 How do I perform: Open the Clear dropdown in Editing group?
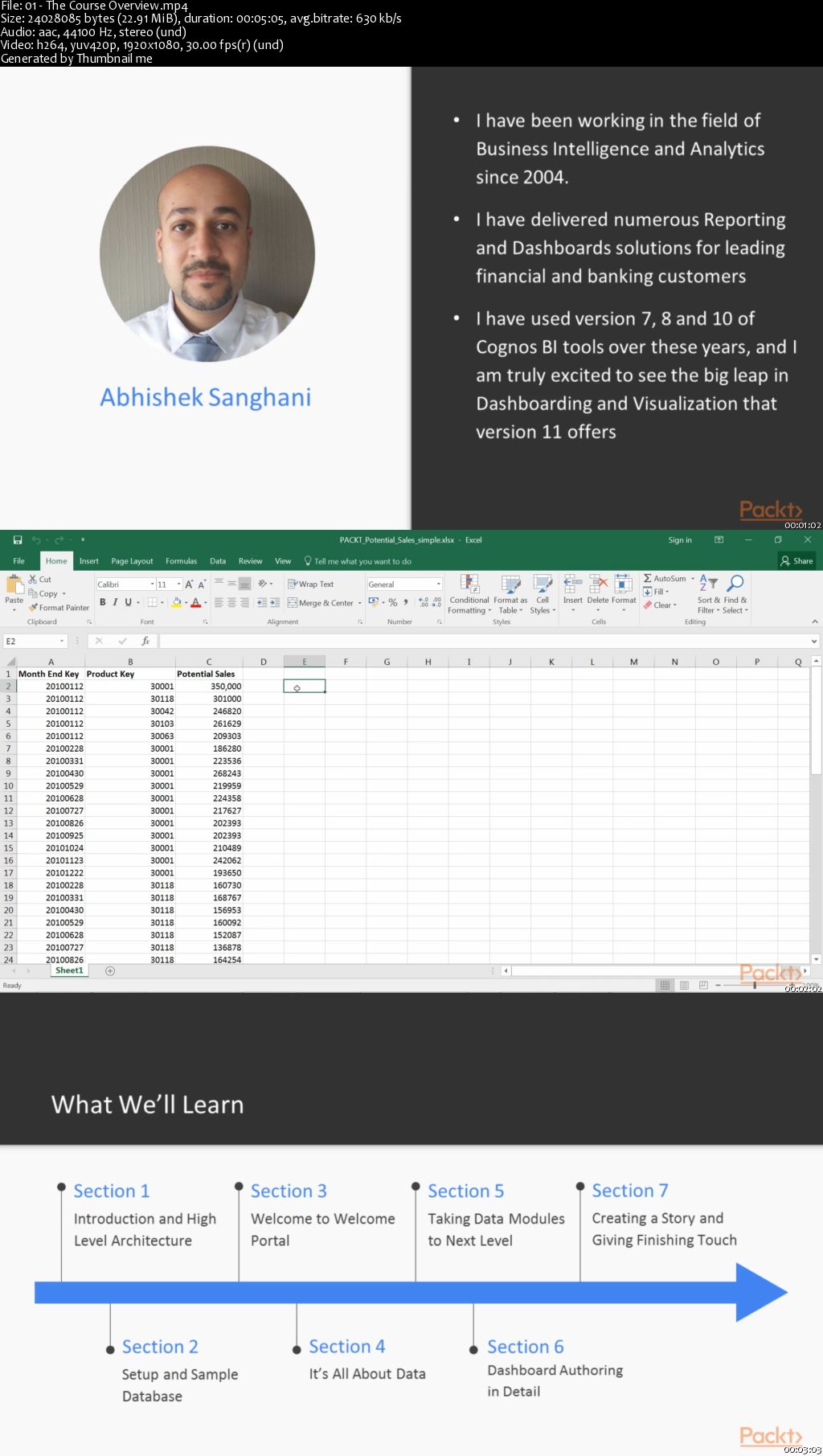660,605
